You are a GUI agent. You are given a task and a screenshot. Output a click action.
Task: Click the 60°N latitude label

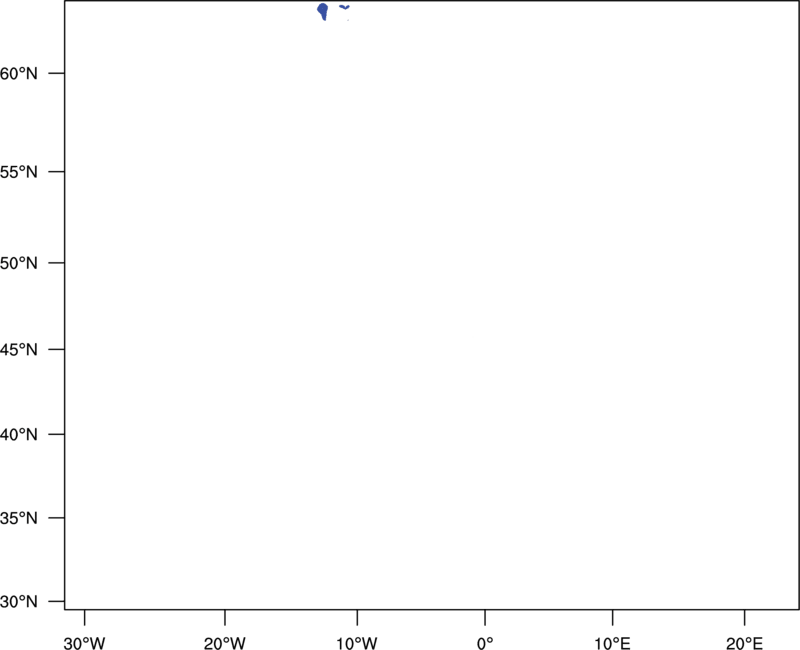click(x=18, y=74)
